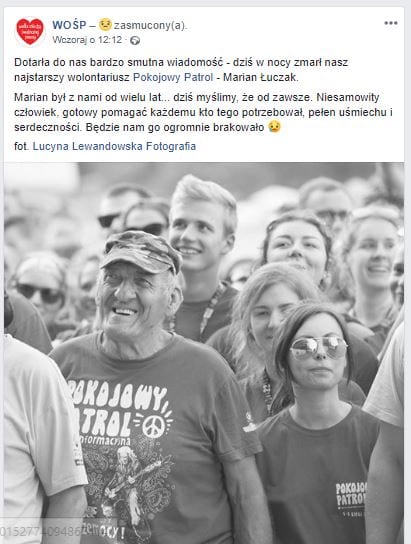Click the peace symbol on the t-shirt
Screen dimensions: 411x544
pos(153,425)
